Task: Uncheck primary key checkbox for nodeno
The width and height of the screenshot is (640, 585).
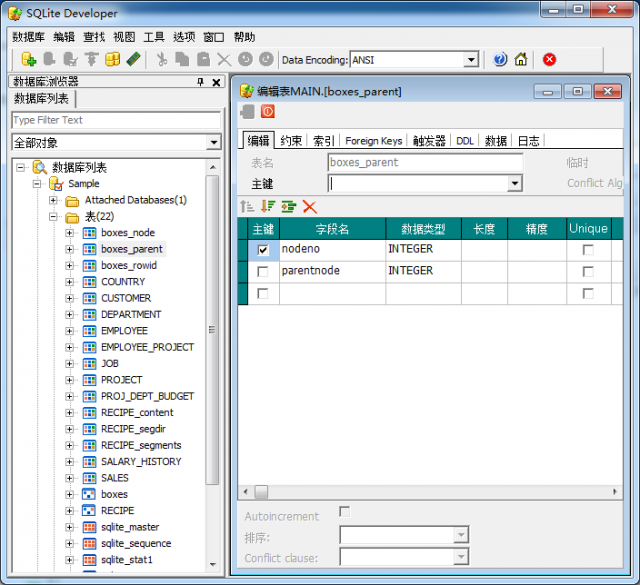Action: (263, 250)
